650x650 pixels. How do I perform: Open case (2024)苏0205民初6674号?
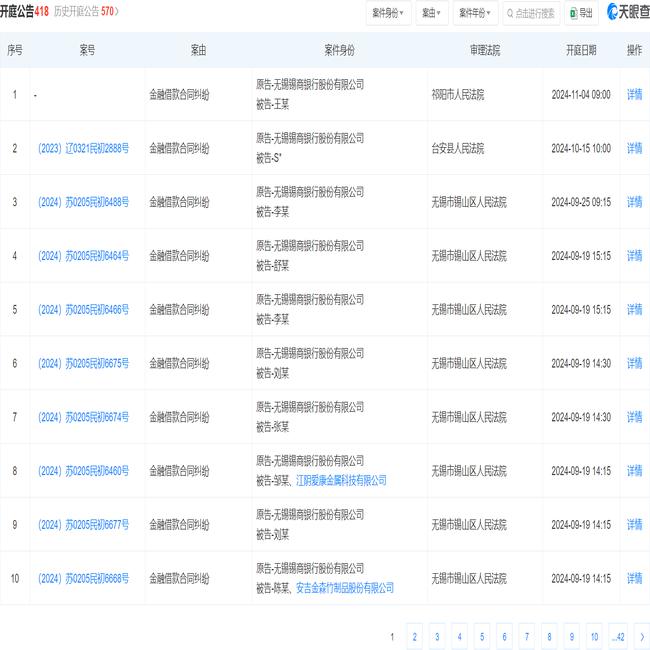[x=83, y=417]
